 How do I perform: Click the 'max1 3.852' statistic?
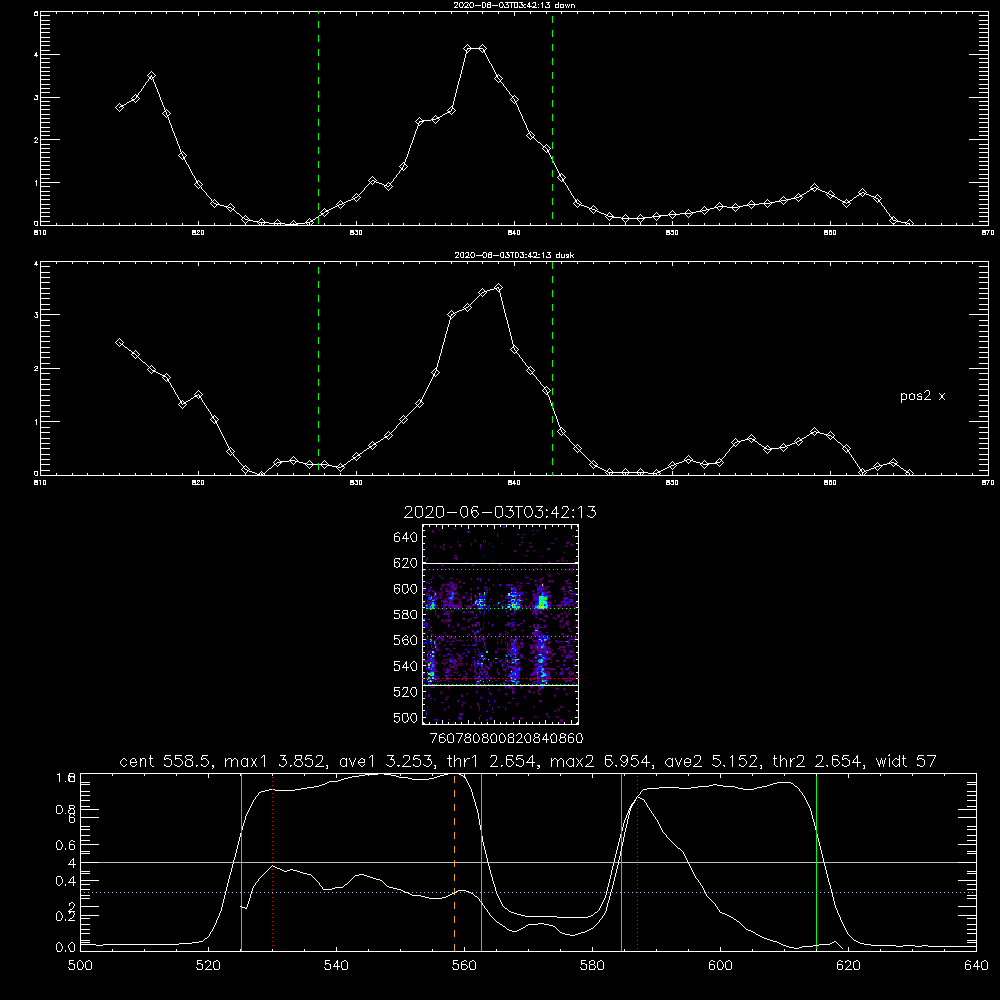point(275,761)
